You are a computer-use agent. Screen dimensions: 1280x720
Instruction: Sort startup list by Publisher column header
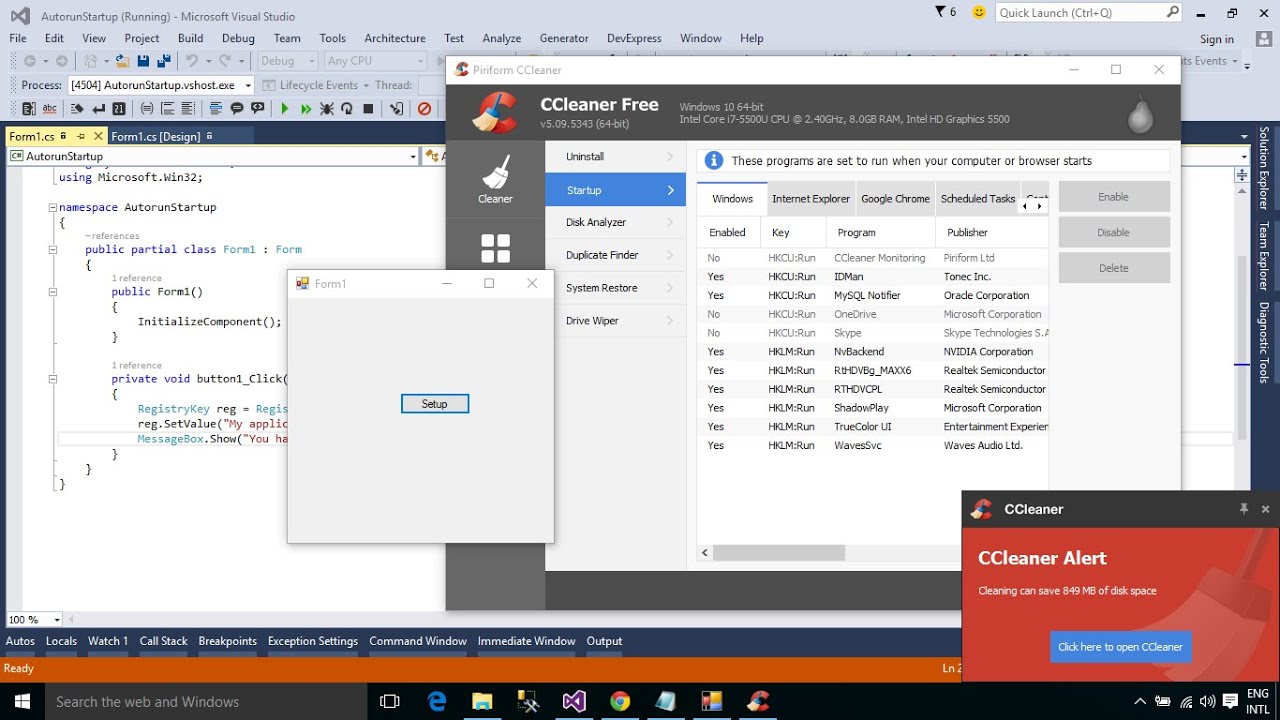tap(992, 232)
